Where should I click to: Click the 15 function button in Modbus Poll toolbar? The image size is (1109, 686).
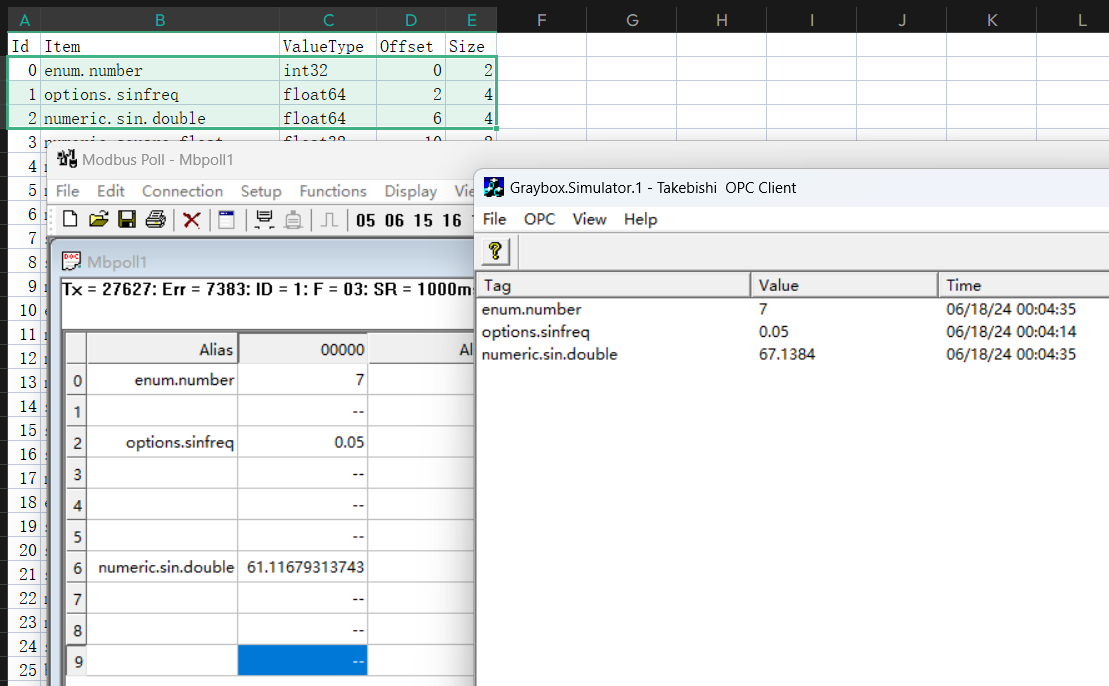[x=423, y=221]
